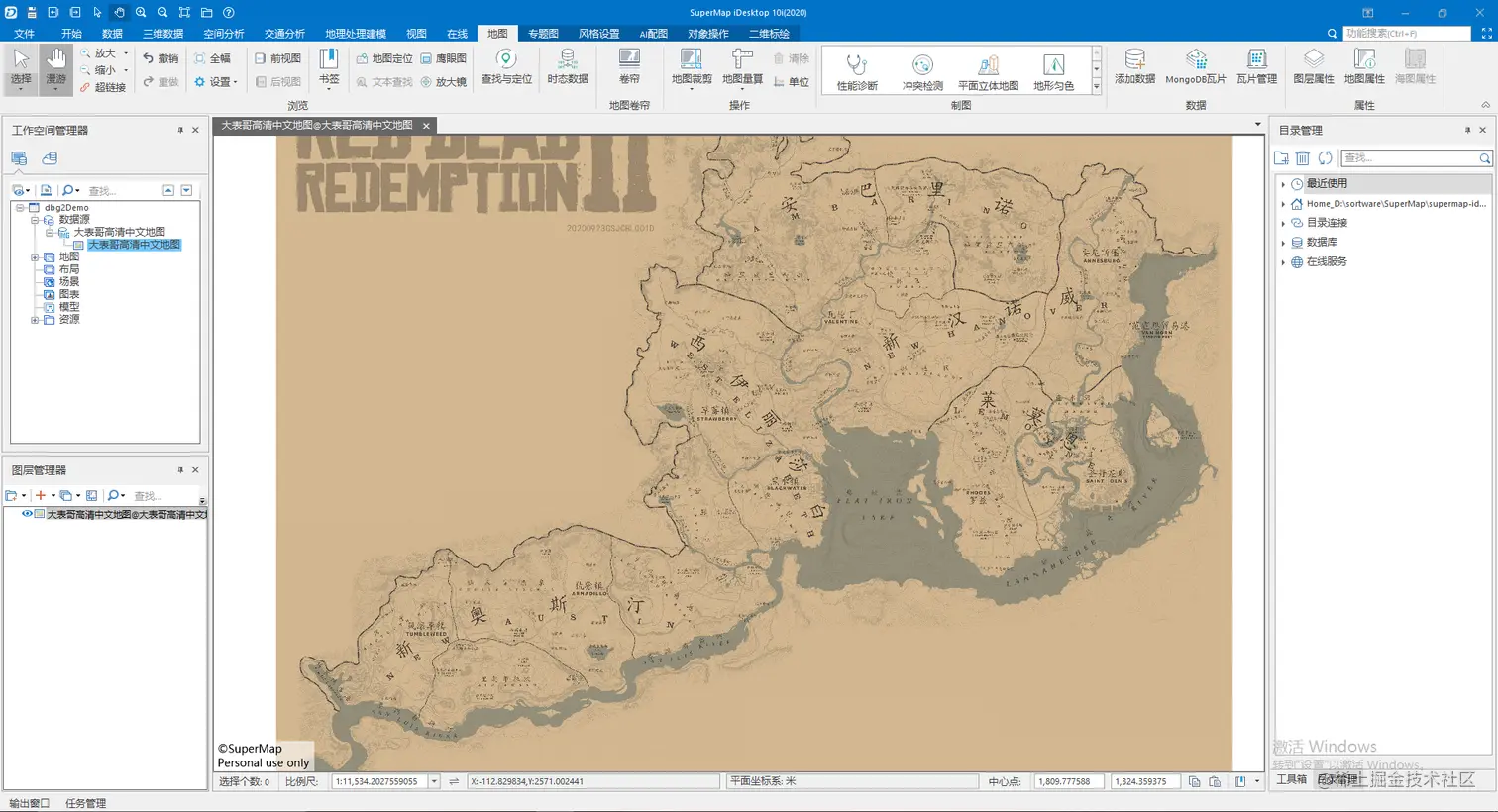The height and width of the screenshot is (812, 1498).
Task: Collapse the dbg2Demo workspace node
Action: pos(20,208)
